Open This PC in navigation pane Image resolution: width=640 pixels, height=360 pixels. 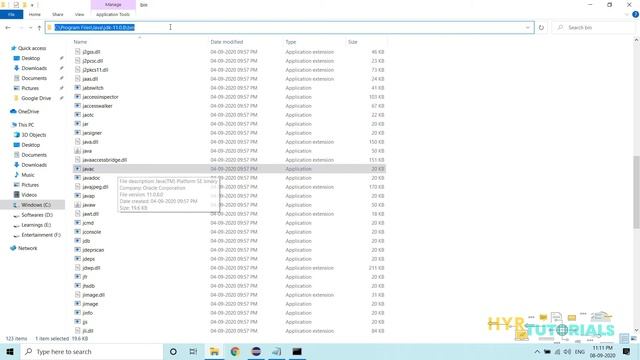(26, 125)
